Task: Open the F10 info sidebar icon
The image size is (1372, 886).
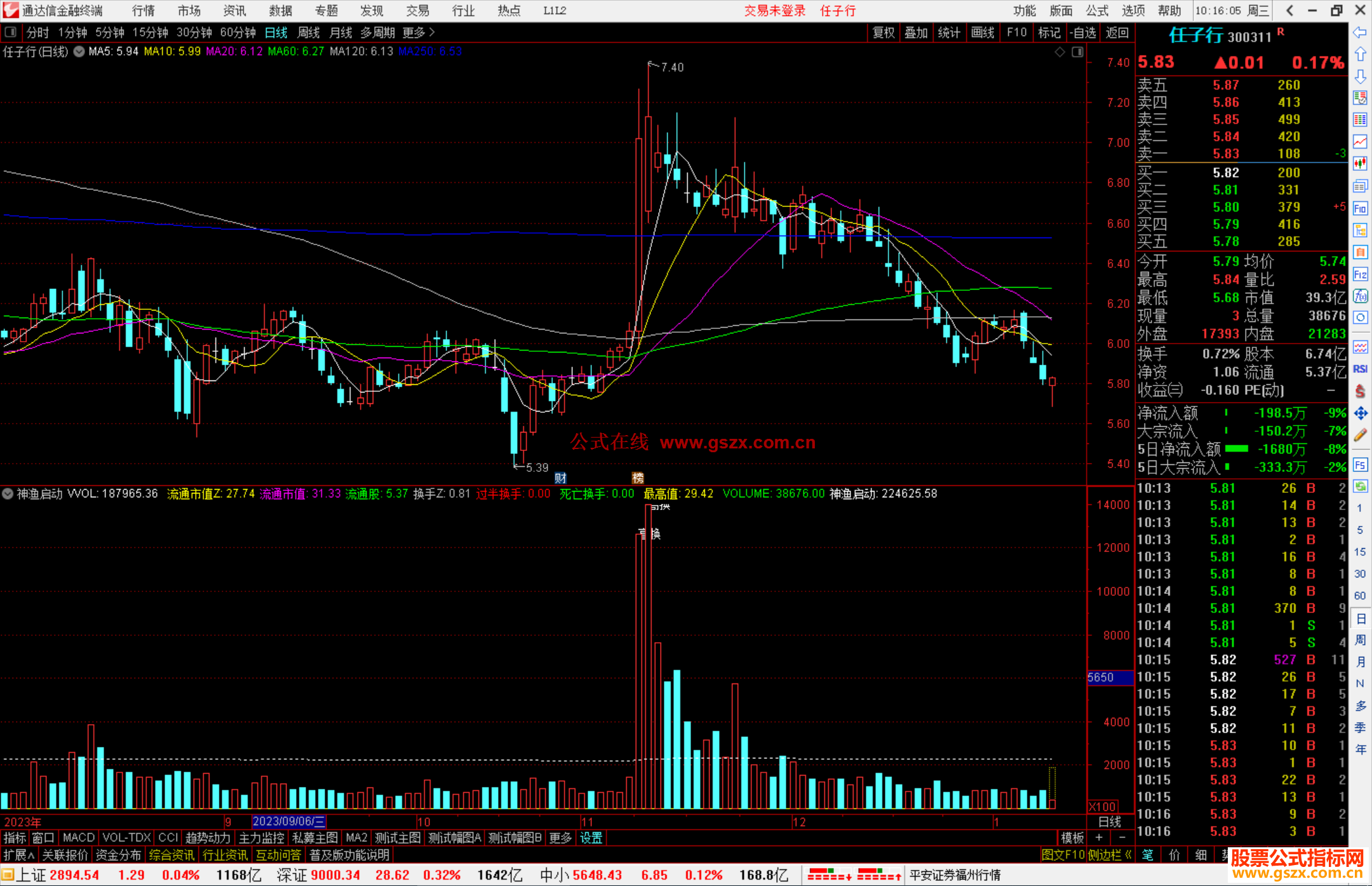Action: point(1360,208)
